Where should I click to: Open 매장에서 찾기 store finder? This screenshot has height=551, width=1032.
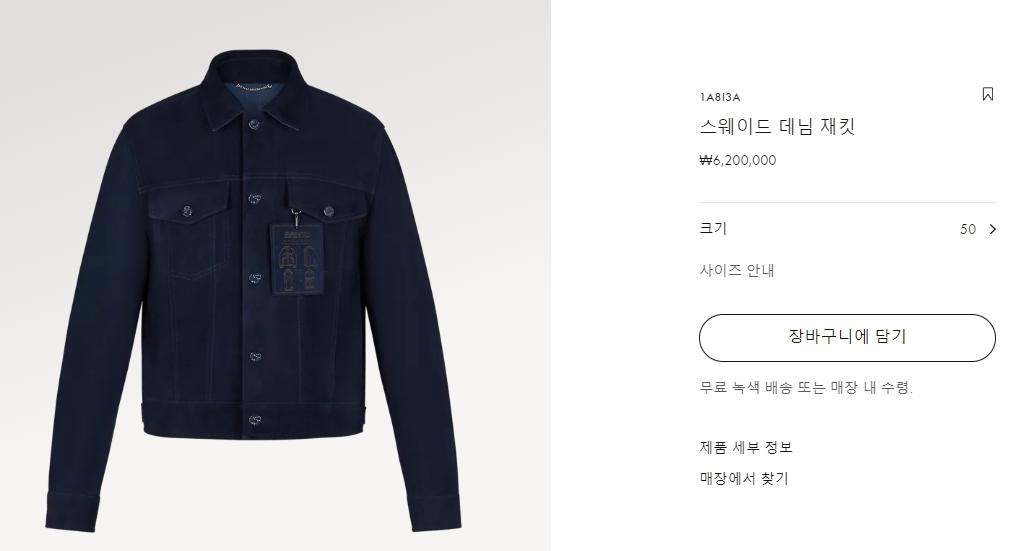pyautogui.click(x=744, y=479)
